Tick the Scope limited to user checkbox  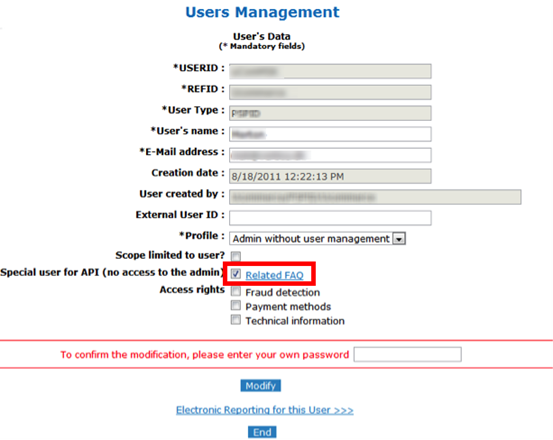236,256
